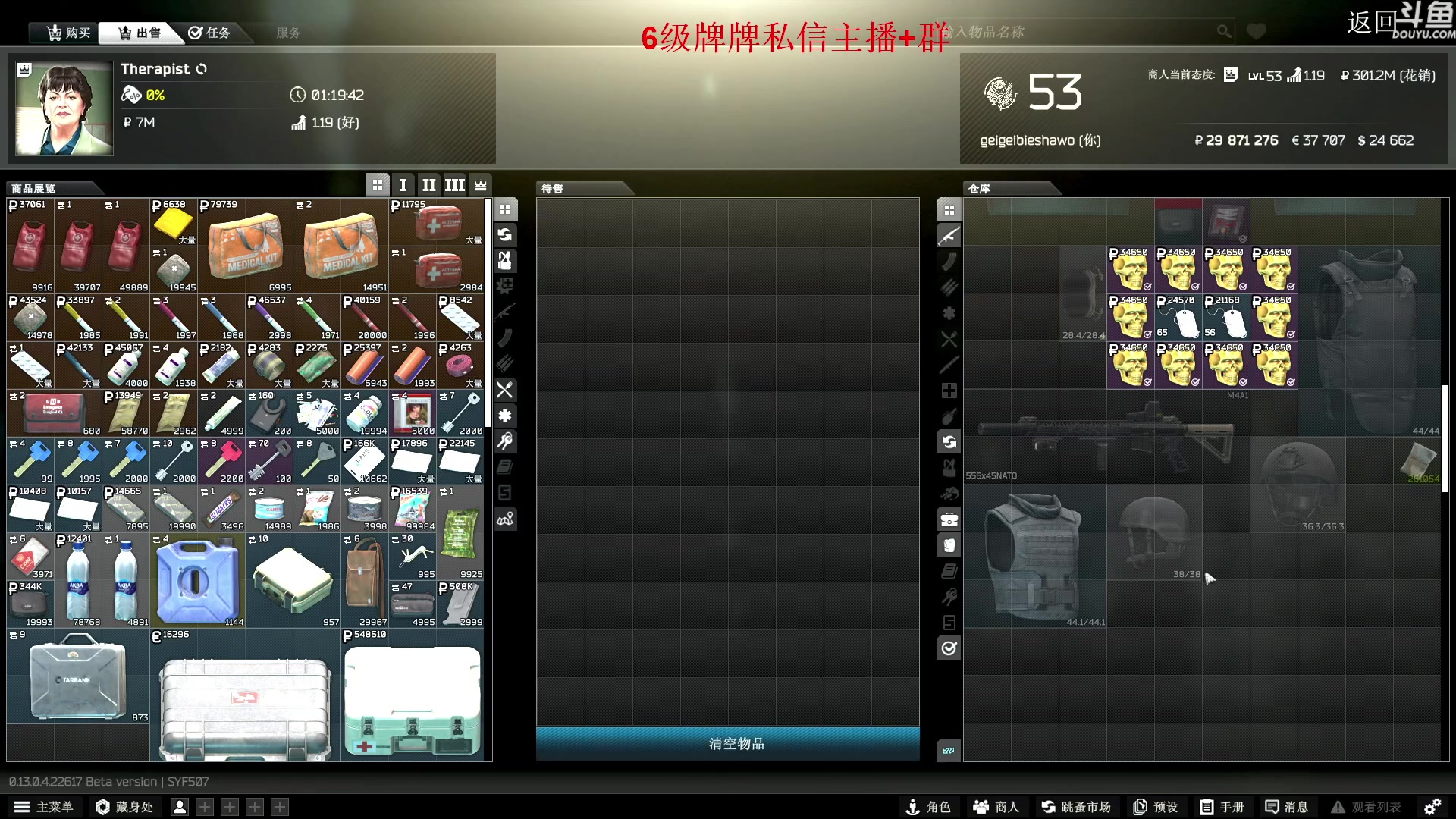The image size is (1456, 819).
Task: Filter stash by barter items icon
Action: pyautogui.click(x=949, y=442)
